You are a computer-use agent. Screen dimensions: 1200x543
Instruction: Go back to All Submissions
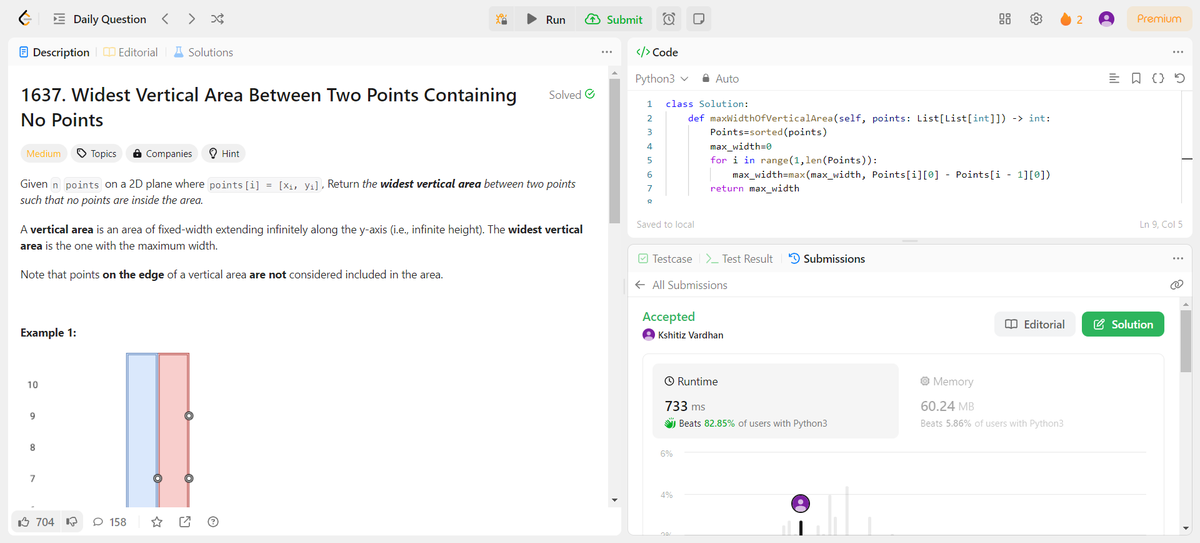point(681,285)
